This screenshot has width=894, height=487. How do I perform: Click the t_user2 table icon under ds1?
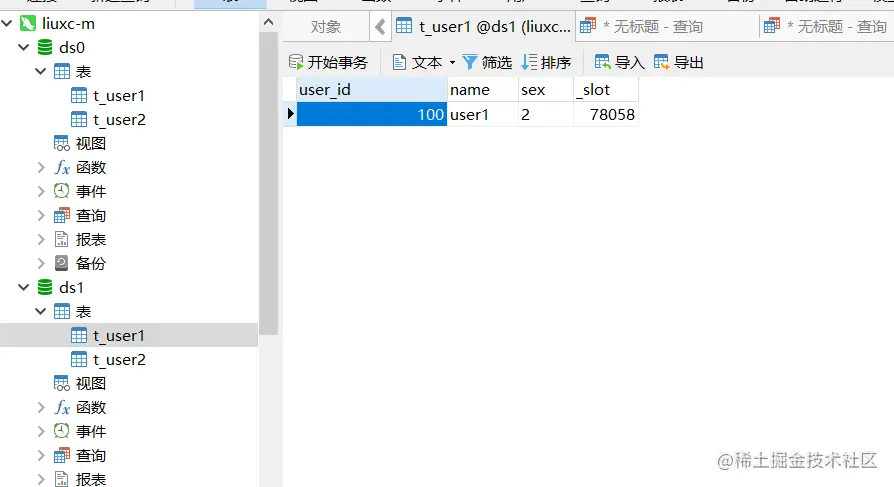(79, 360)
